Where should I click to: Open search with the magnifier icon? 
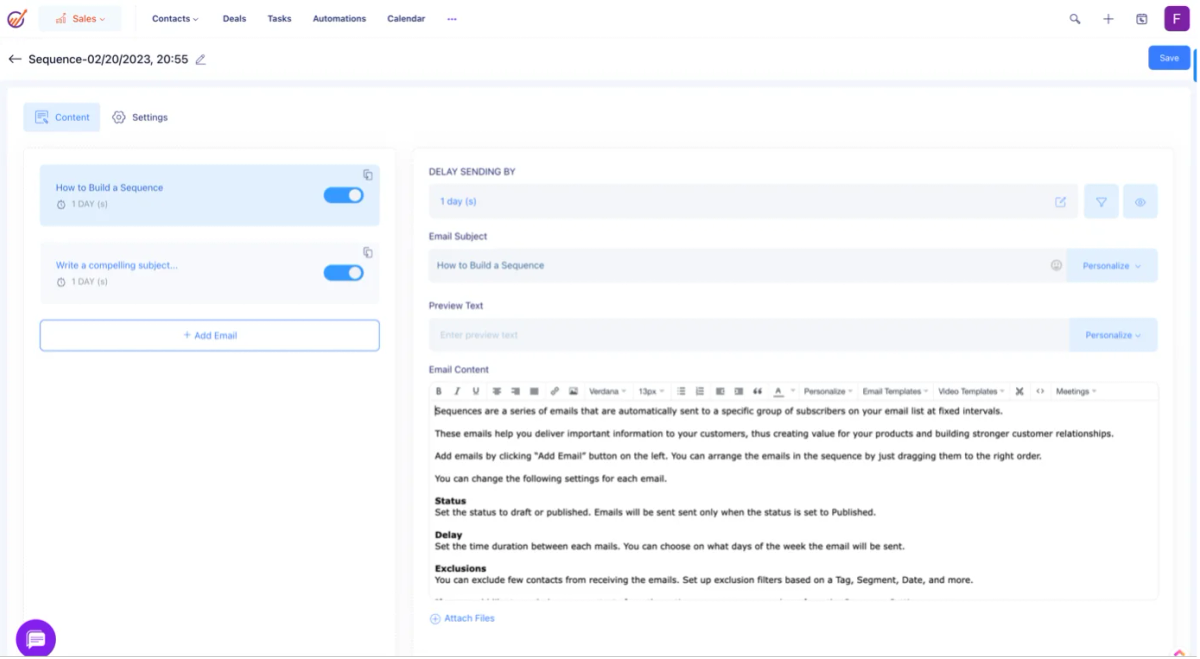1075,19
